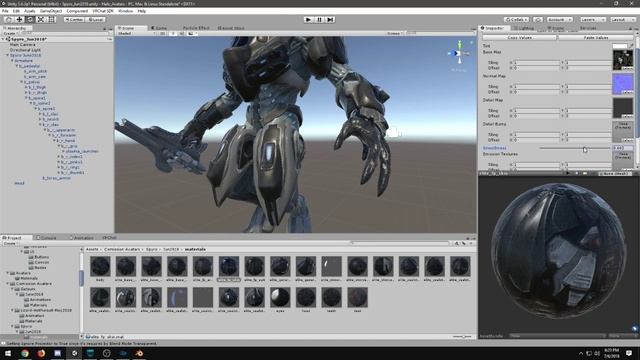Click the Base Map texture thumbnail
Image resolution: width=640 pixels, height=360 pixels.
(623, 60)
